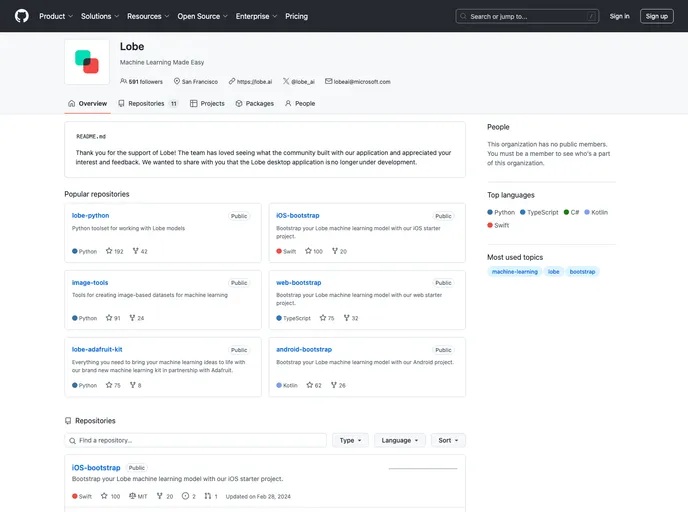Open the https://lobe.ai website link

251,82
